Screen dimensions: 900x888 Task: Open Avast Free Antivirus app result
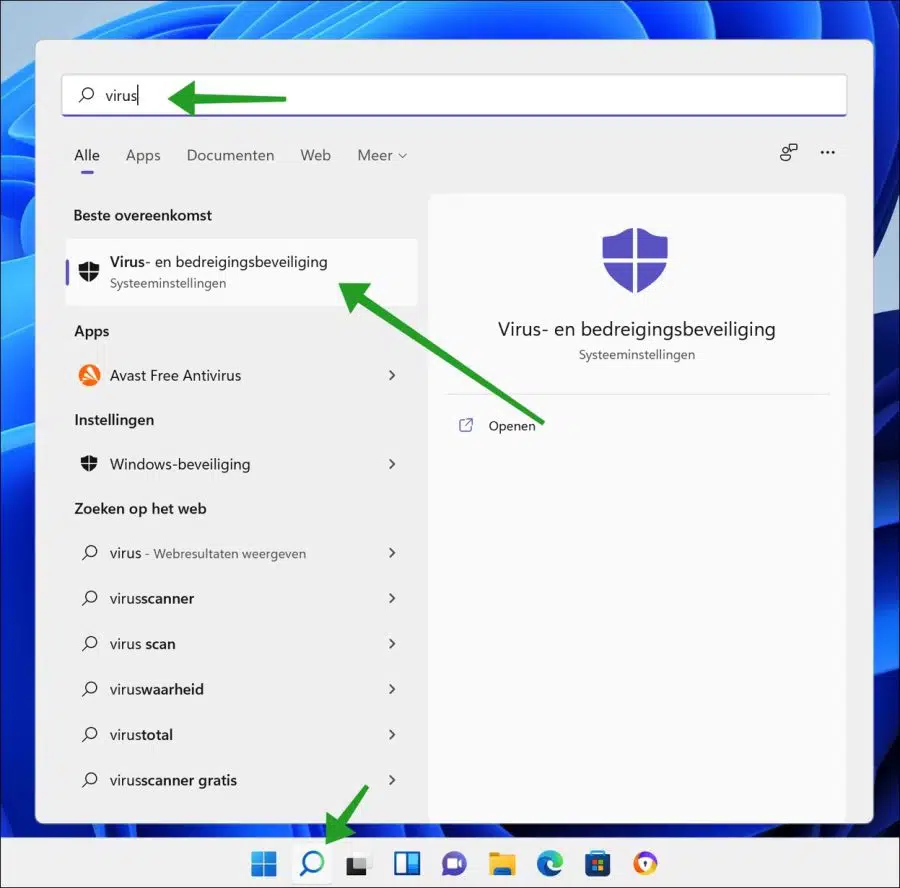242,375
